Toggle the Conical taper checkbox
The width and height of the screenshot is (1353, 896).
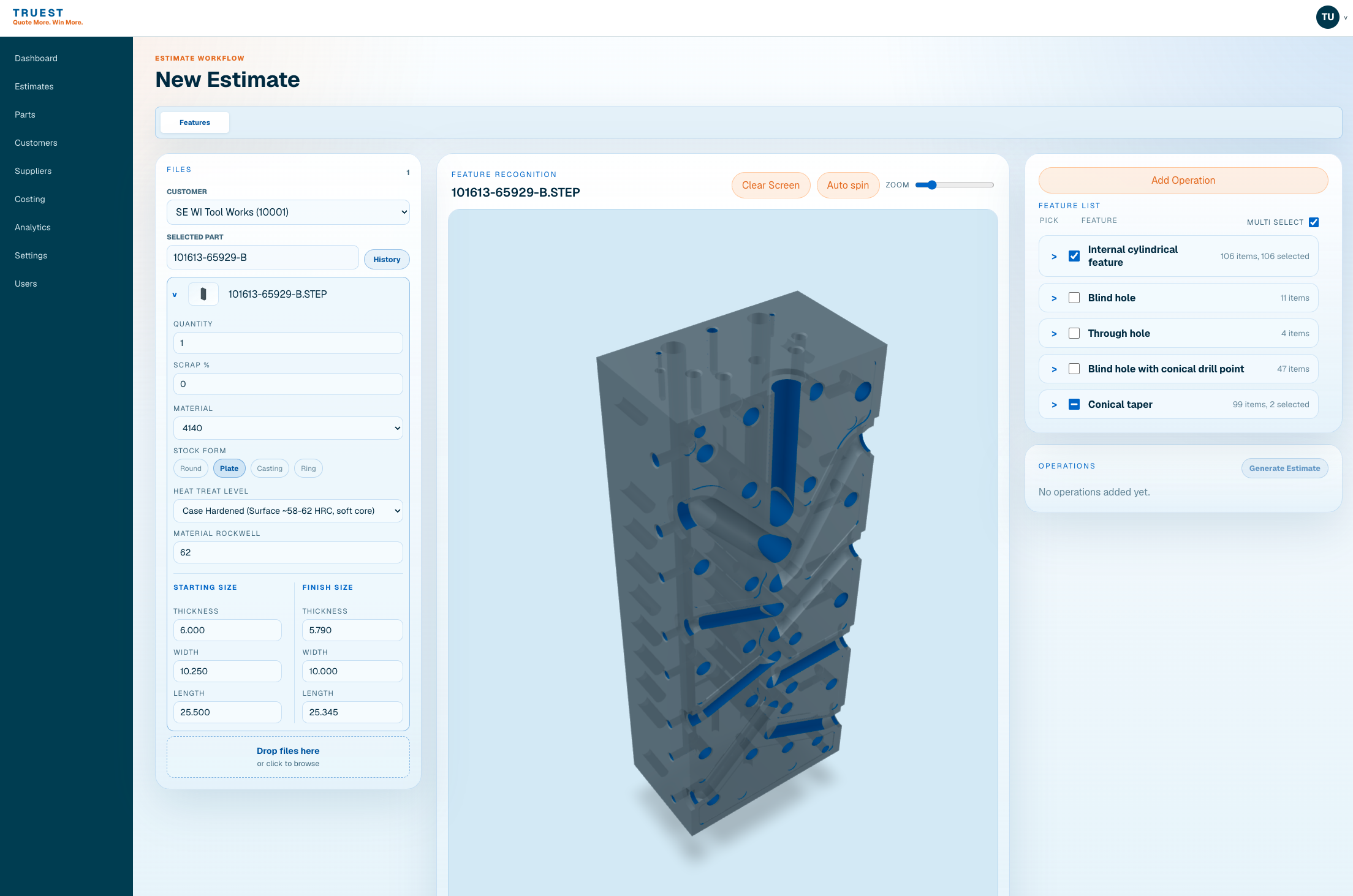(1074, 404)
